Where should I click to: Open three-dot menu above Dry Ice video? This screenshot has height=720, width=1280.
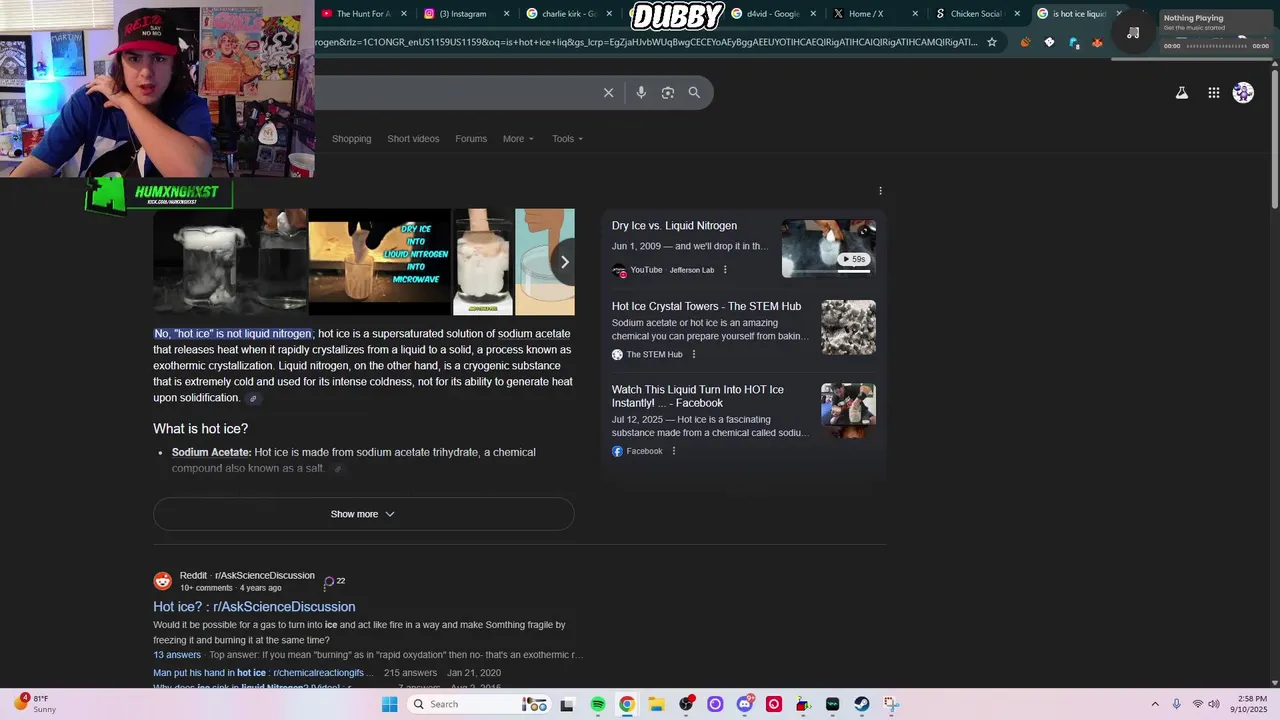point(880,191)
